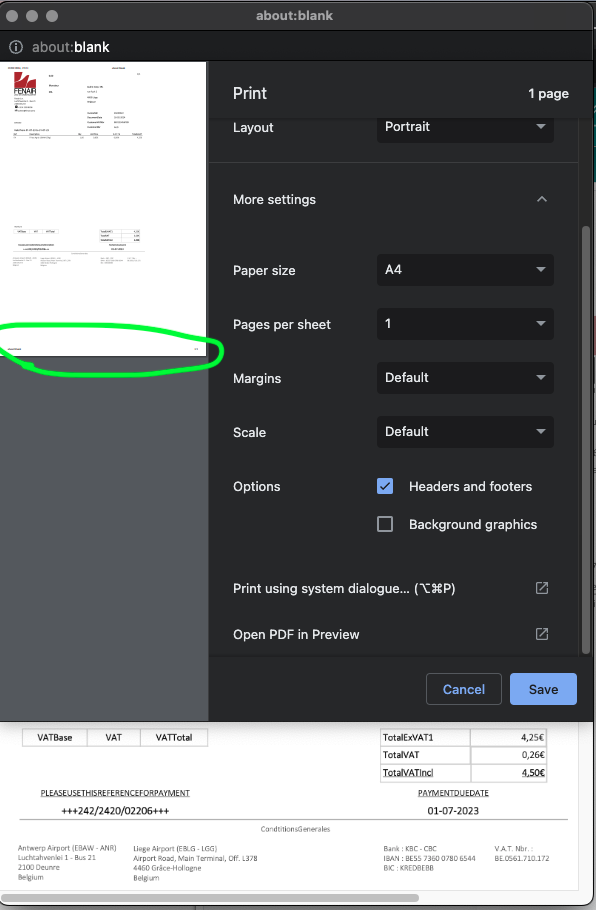This screenshot has width=596, height=910.
Task: Click the PAYMENTDUEDATE heading
Action: pos(453,793)
